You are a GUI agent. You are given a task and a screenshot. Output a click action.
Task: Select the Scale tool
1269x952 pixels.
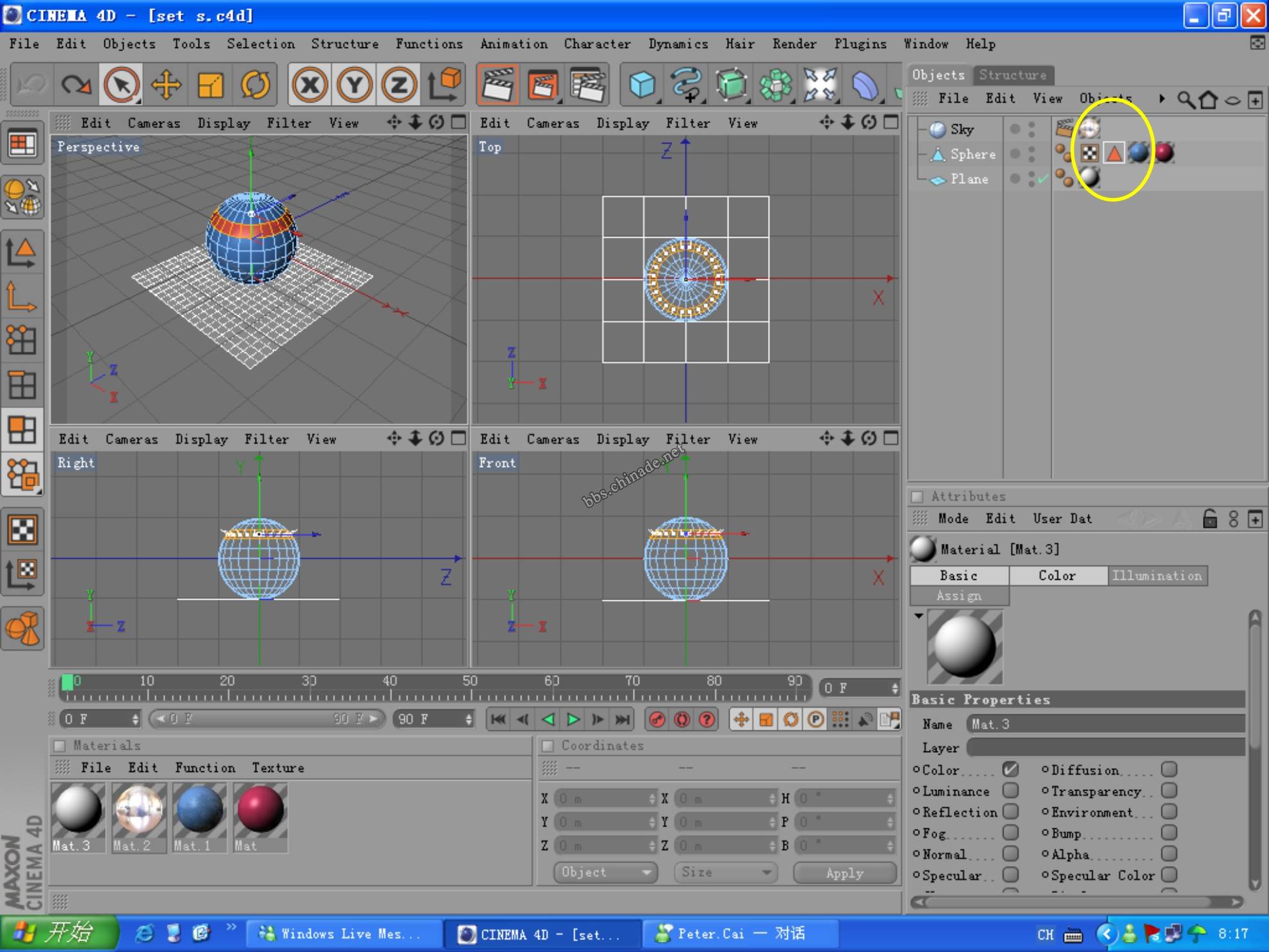pos(210,85)
